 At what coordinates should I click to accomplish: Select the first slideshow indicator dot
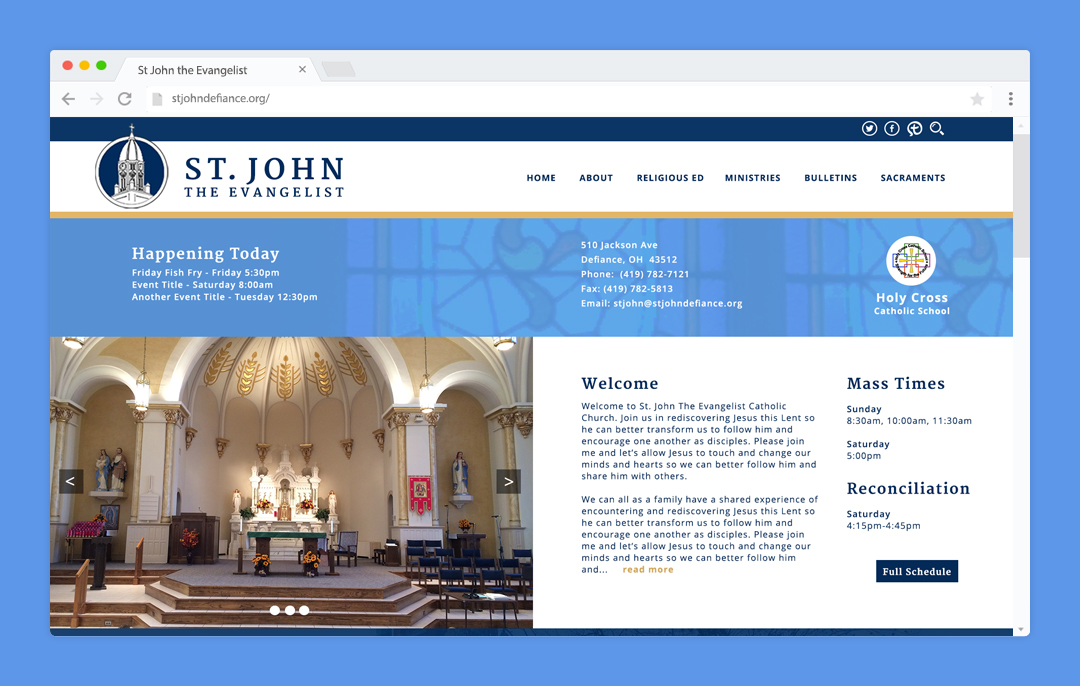coord(275,610)
